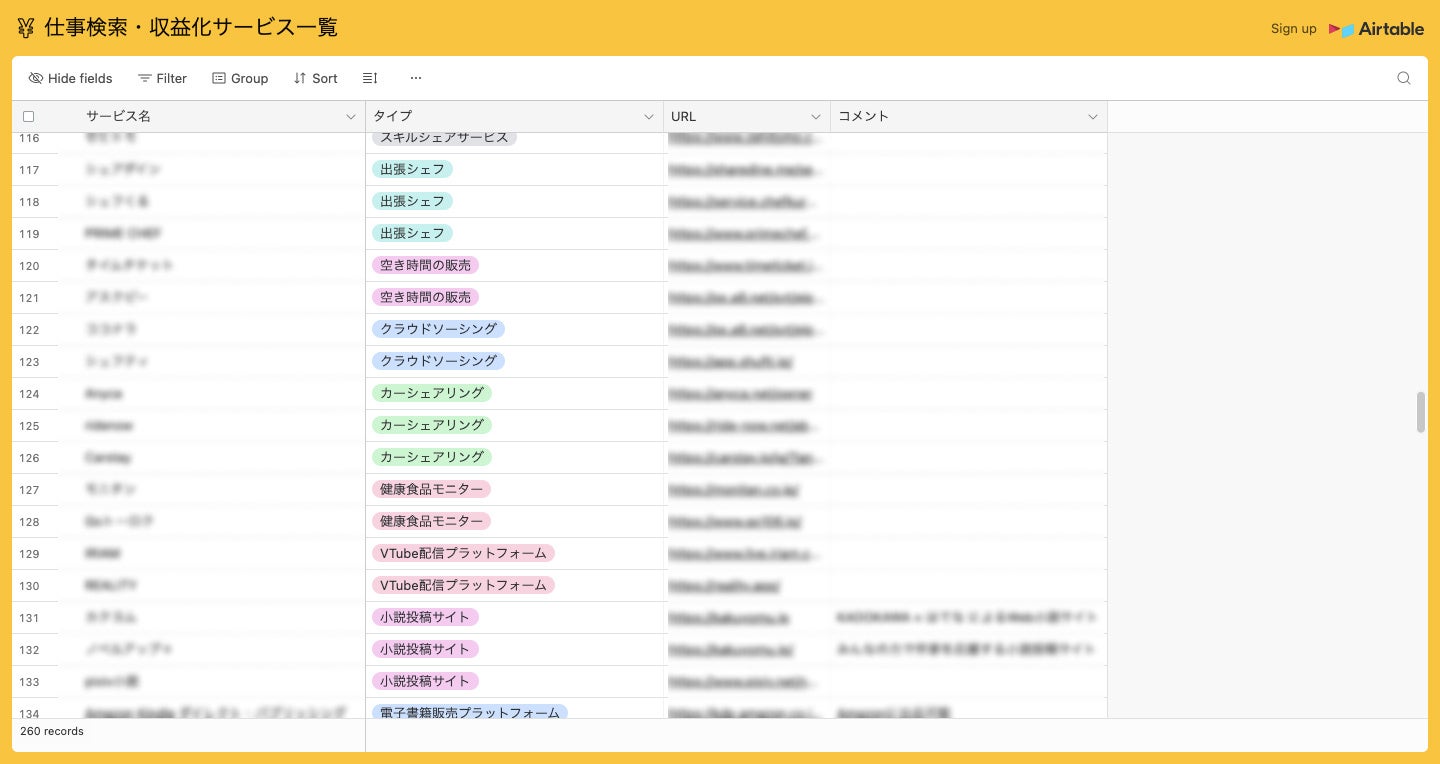Screen dimensions: 1440x764
Task: Click the search magnifier icon
Action: pyautogui.click(x=1404, y=78)
